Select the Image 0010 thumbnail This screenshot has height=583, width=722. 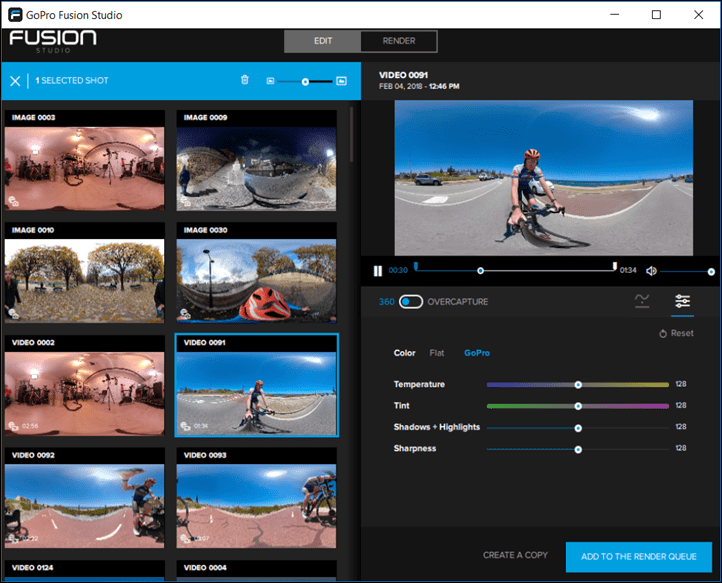point(84,273)
